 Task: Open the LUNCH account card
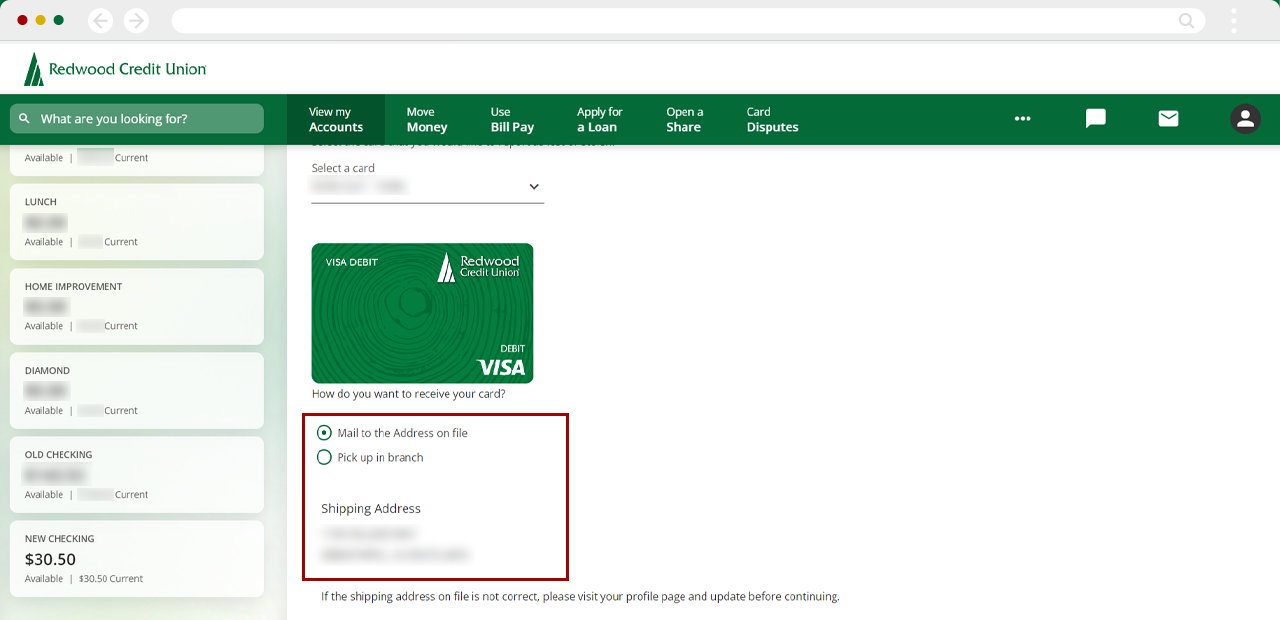pyautogui.click(x=137, y=222)
